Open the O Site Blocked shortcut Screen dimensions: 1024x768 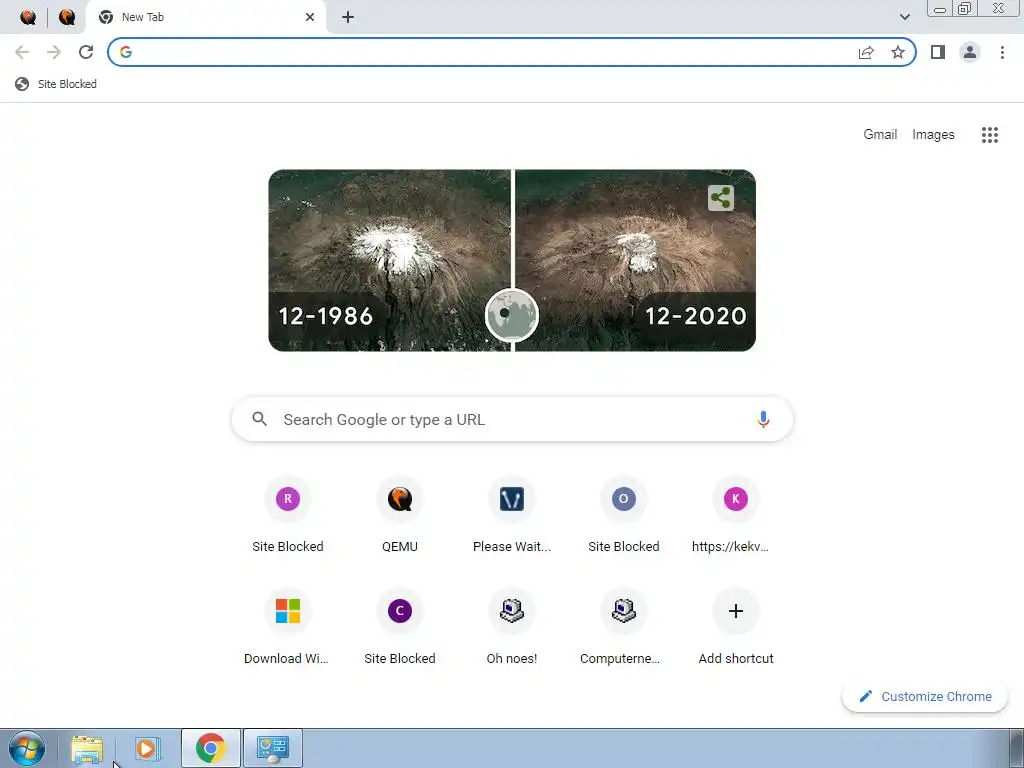pos(624,516)
